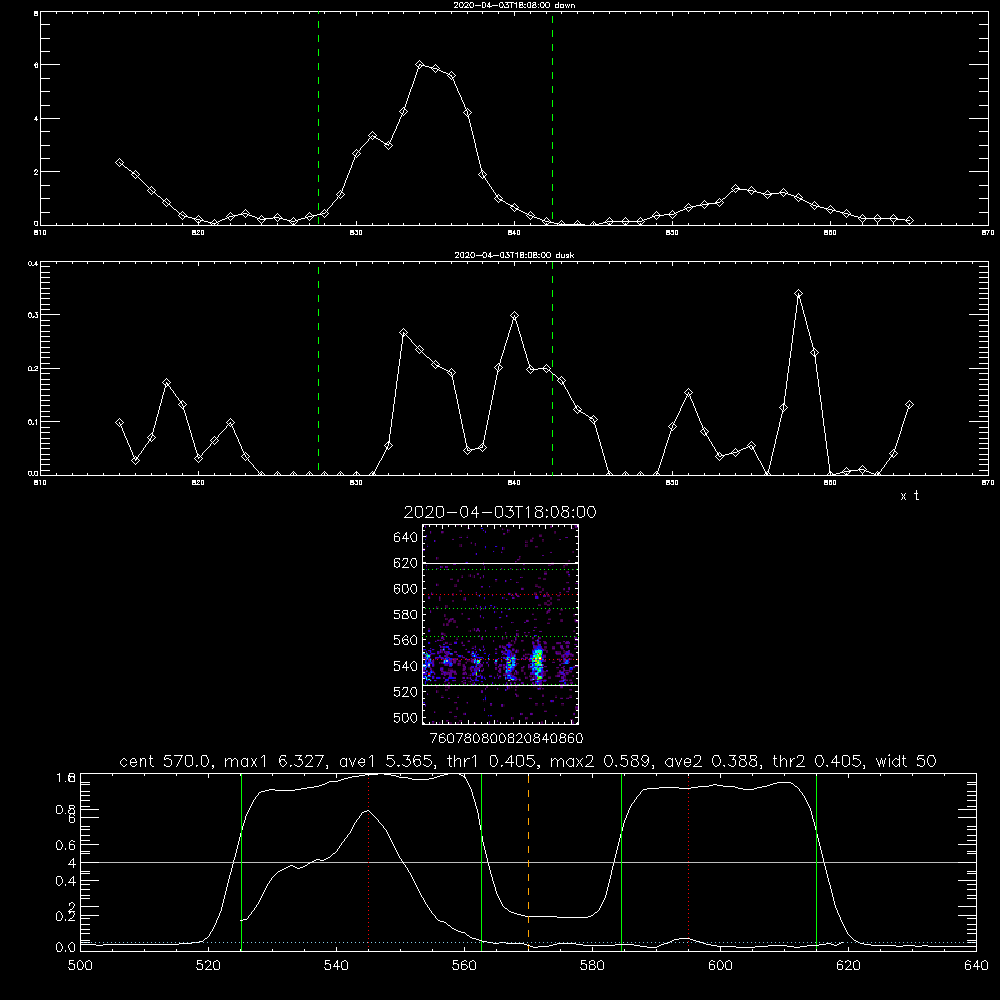Open the colored spectrogram image
1000x1000 pixels.
point(501,624)
